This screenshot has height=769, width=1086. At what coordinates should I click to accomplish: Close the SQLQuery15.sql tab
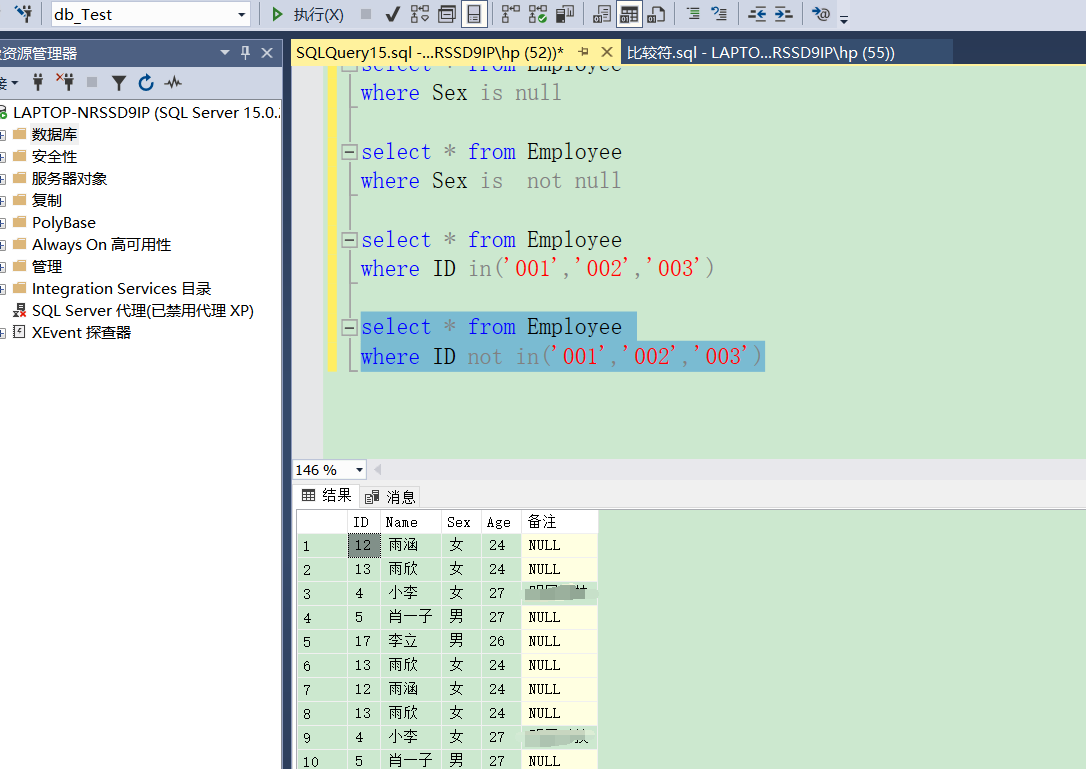pyautogui.click(x=607, y=52)
